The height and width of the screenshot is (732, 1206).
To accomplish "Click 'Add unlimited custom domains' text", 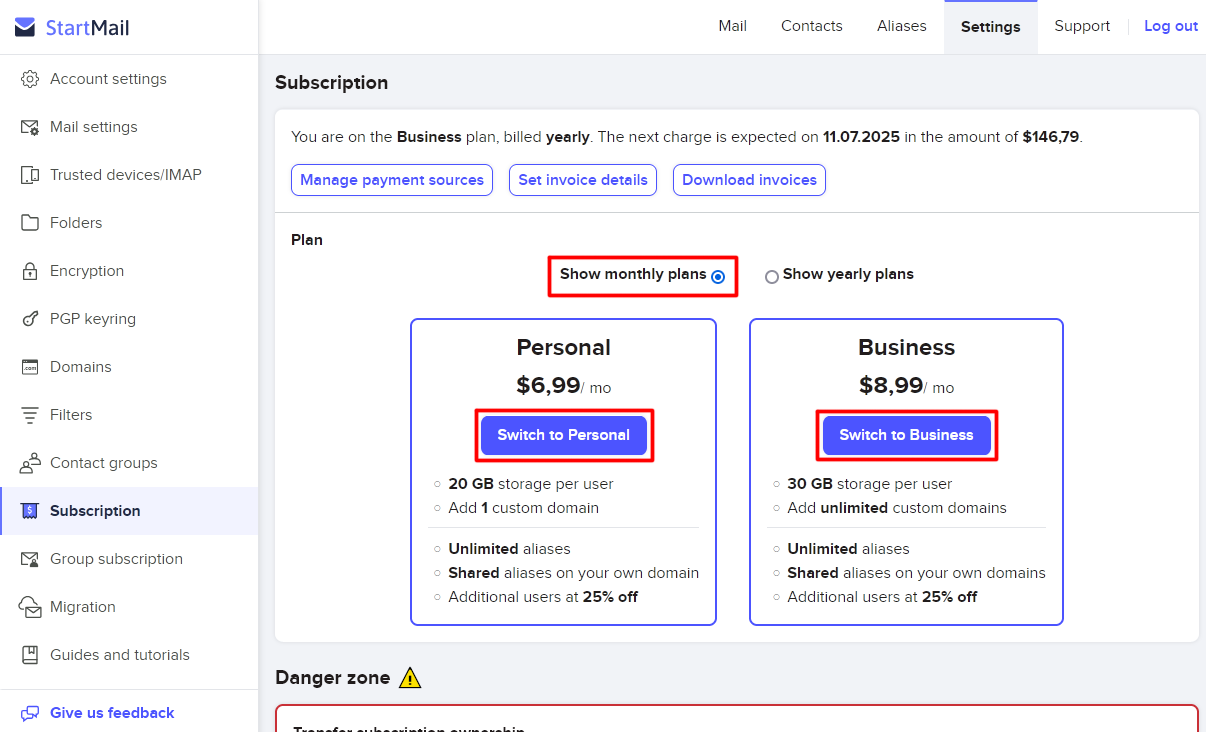I will (x=897, y=508).
